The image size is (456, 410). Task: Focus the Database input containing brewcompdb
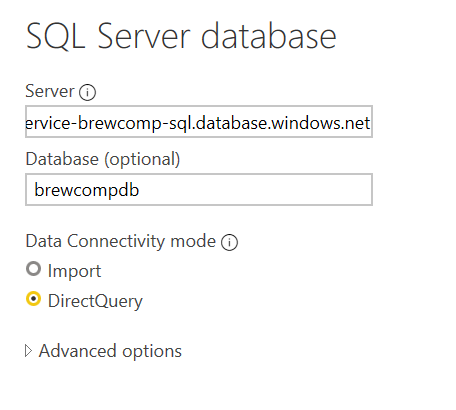click(x=199, y=190)
